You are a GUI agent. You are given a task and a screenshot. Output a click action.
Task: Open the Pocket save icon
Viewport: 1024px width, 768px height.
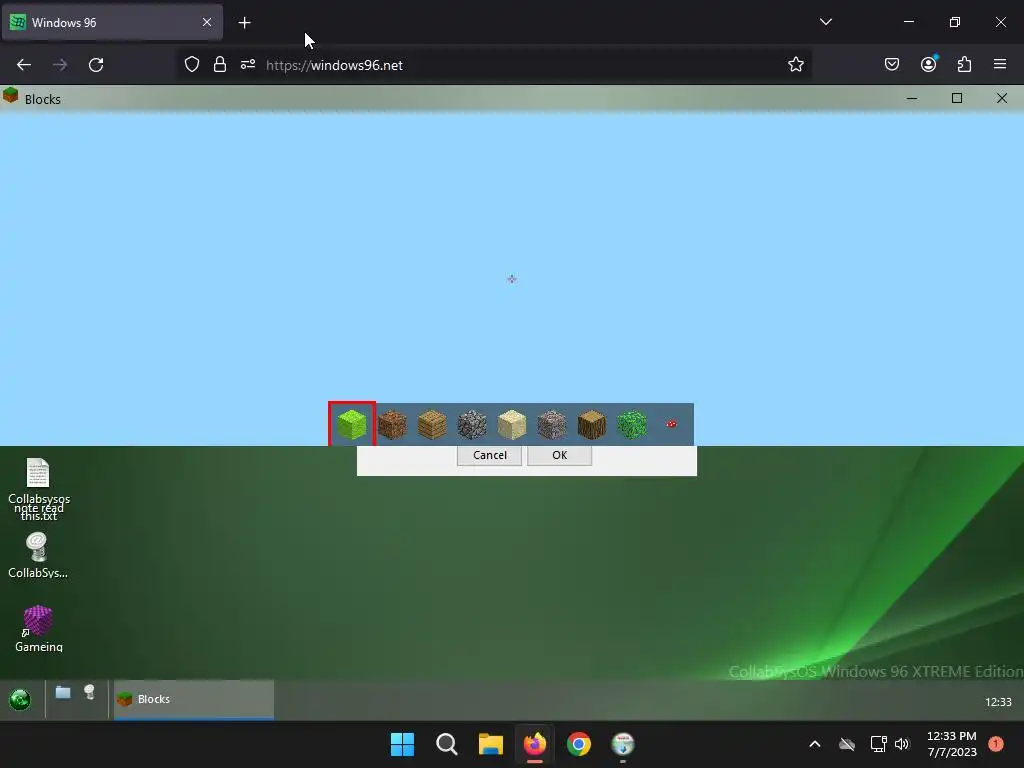tap(892, 65)
